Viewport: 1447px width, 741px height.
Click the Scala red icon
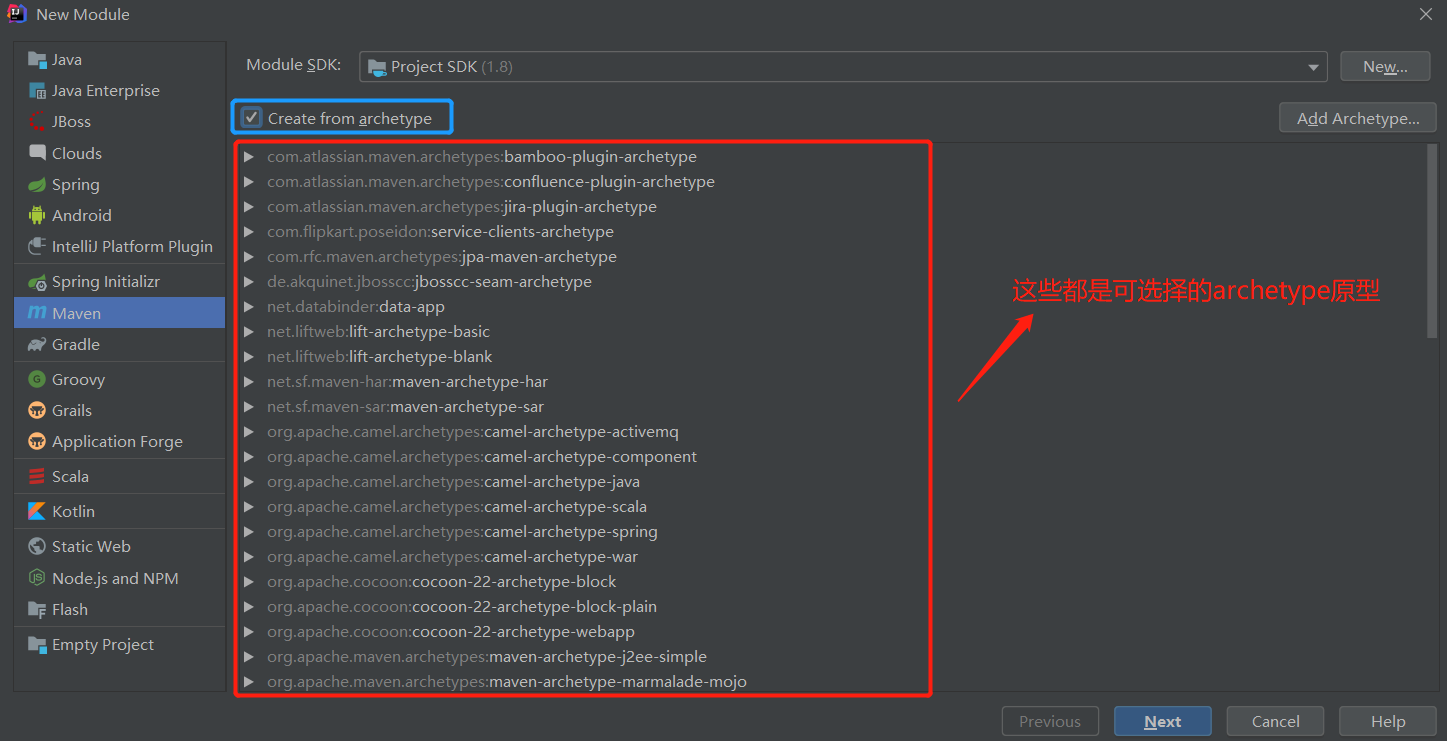coord(37,477)
